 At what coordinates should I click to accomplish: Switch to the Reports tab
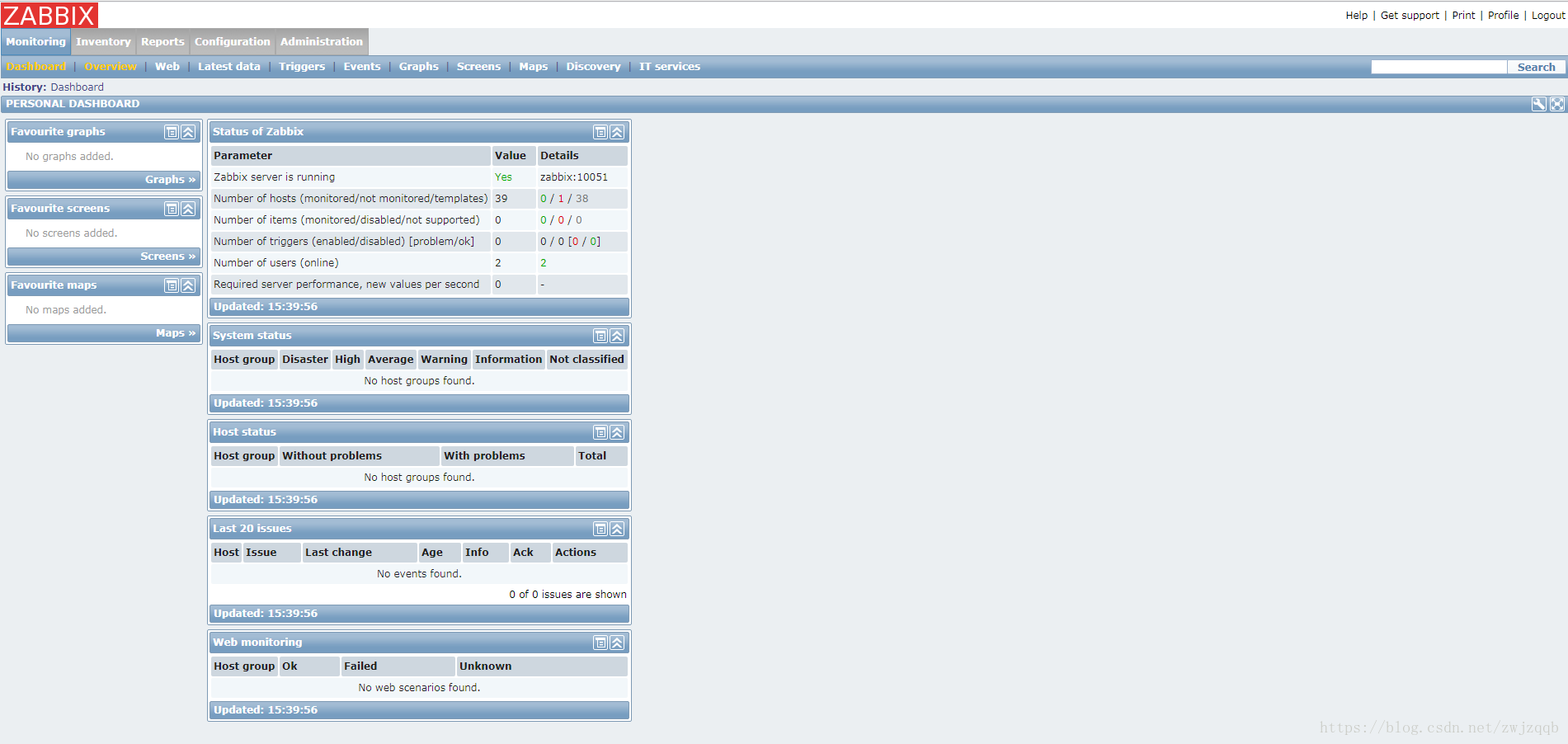click(x=162, y=41)
